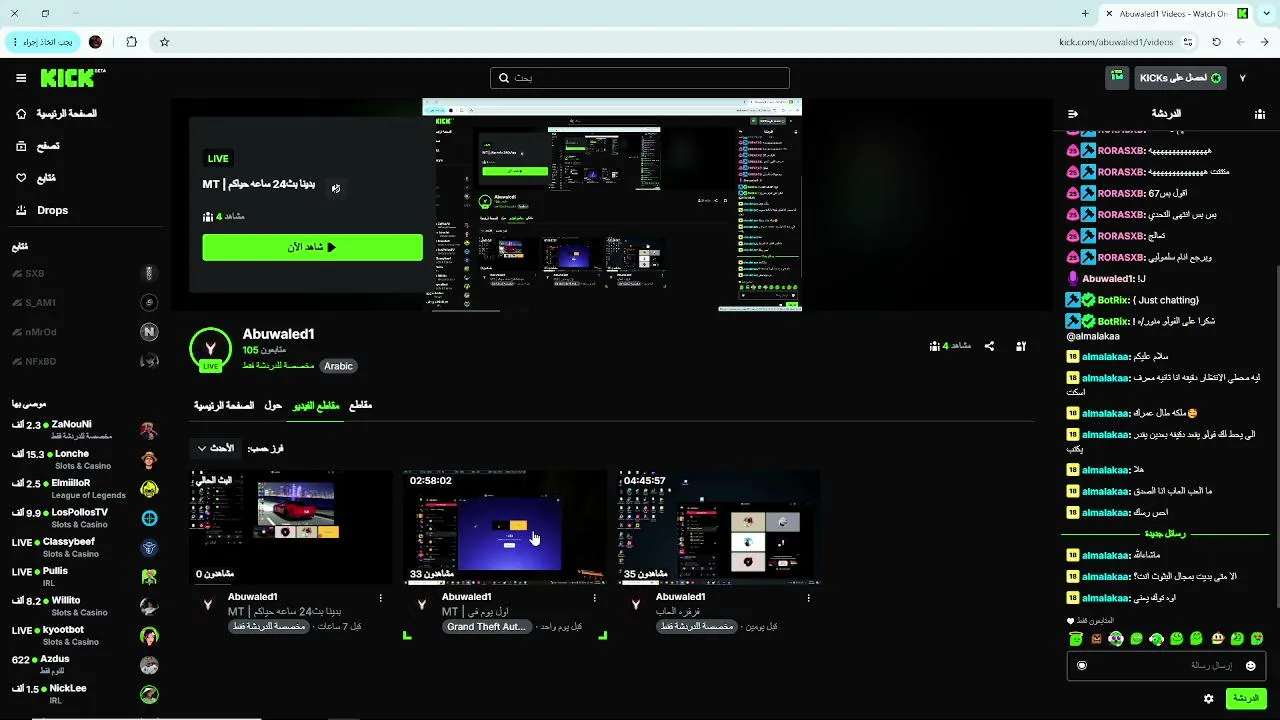Open the gift shop icon beside KICKs button

(1117, 77)
